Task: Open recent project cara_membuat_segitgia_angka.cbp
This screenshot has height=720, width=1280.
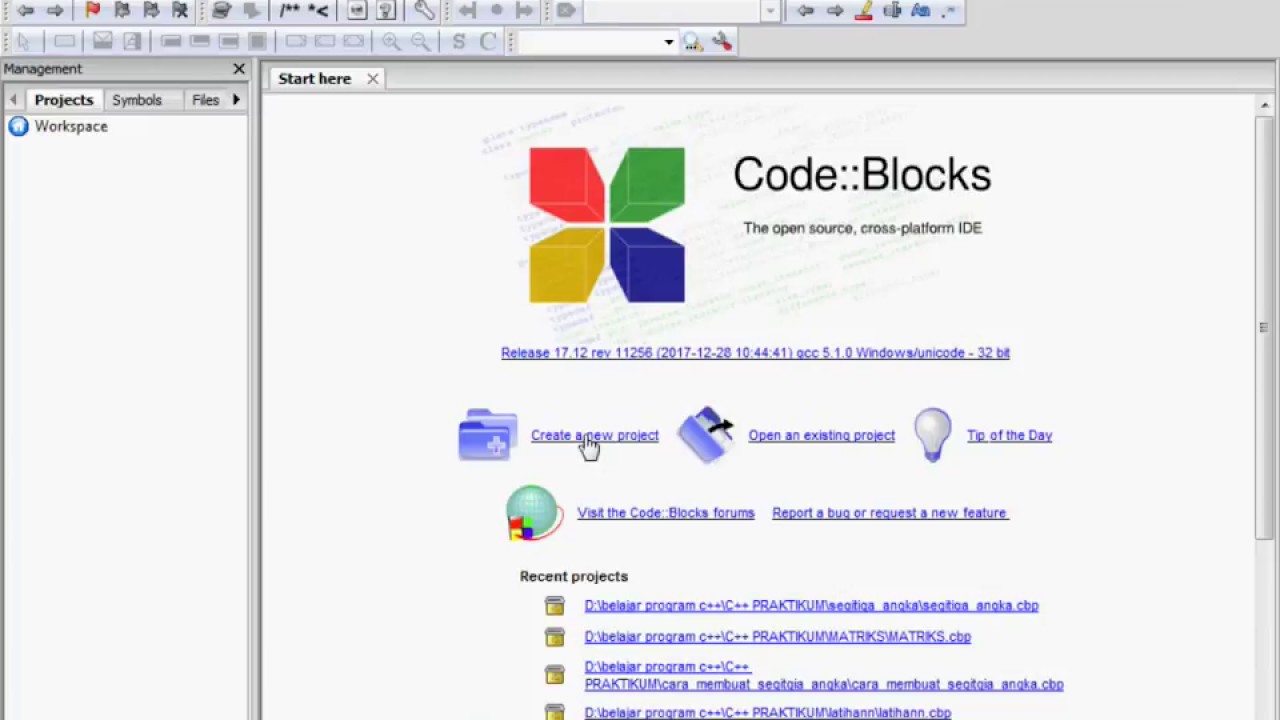Action: [823, 676]
